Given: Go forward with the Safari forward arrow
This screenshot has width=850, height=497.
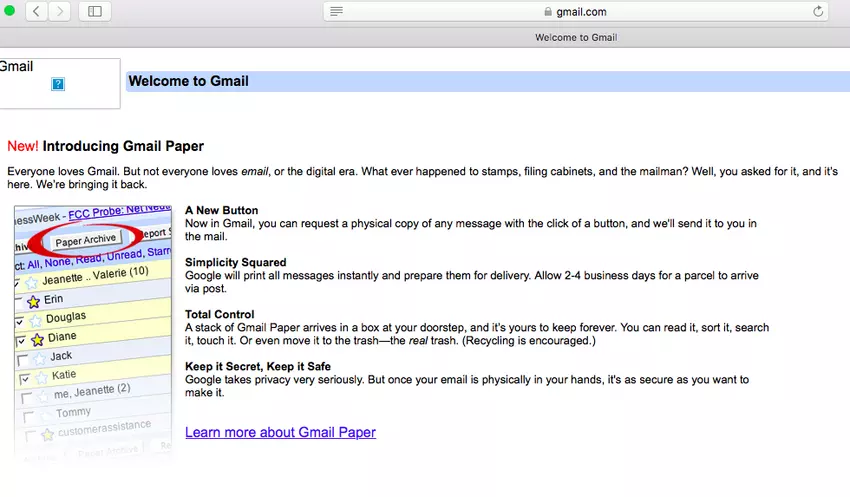Looking at the screenshot, I should click(x=60, y=11).
